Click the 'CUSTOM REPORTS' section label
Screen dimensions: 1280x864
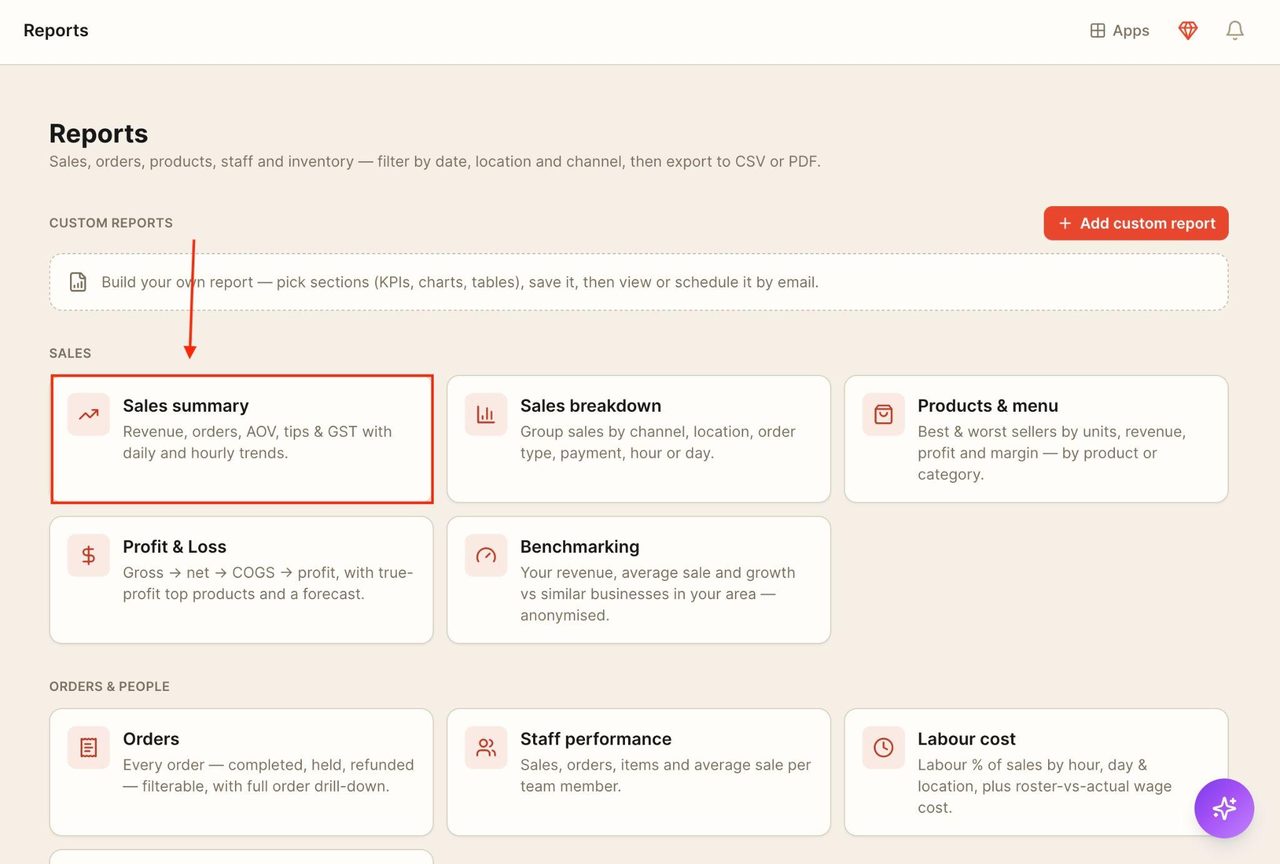pos(111,223)
